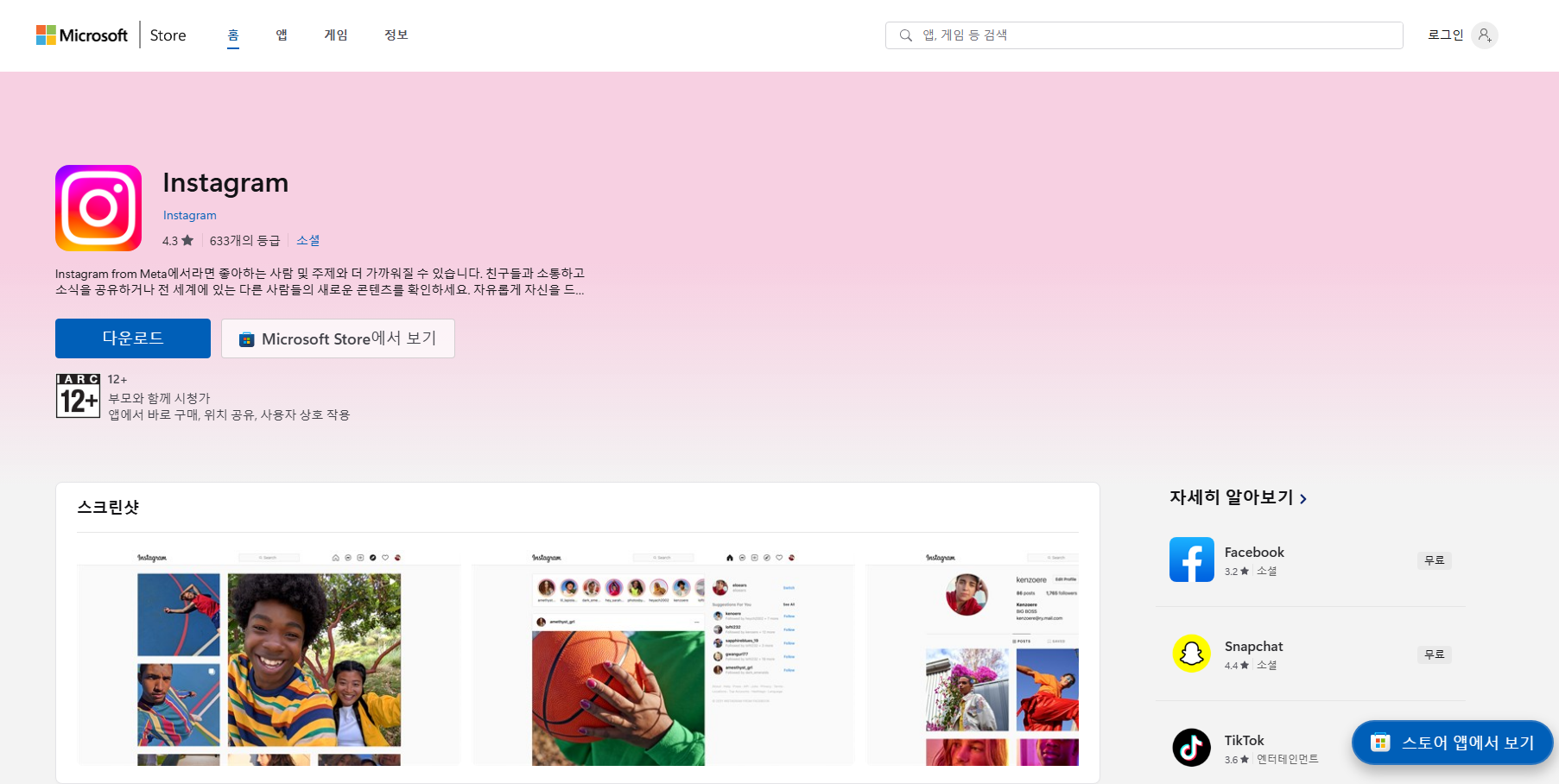The height and width of the screenshot is (784, 1559).
Task: View the 633개의 등급 ratings
Action: [244, 241]
